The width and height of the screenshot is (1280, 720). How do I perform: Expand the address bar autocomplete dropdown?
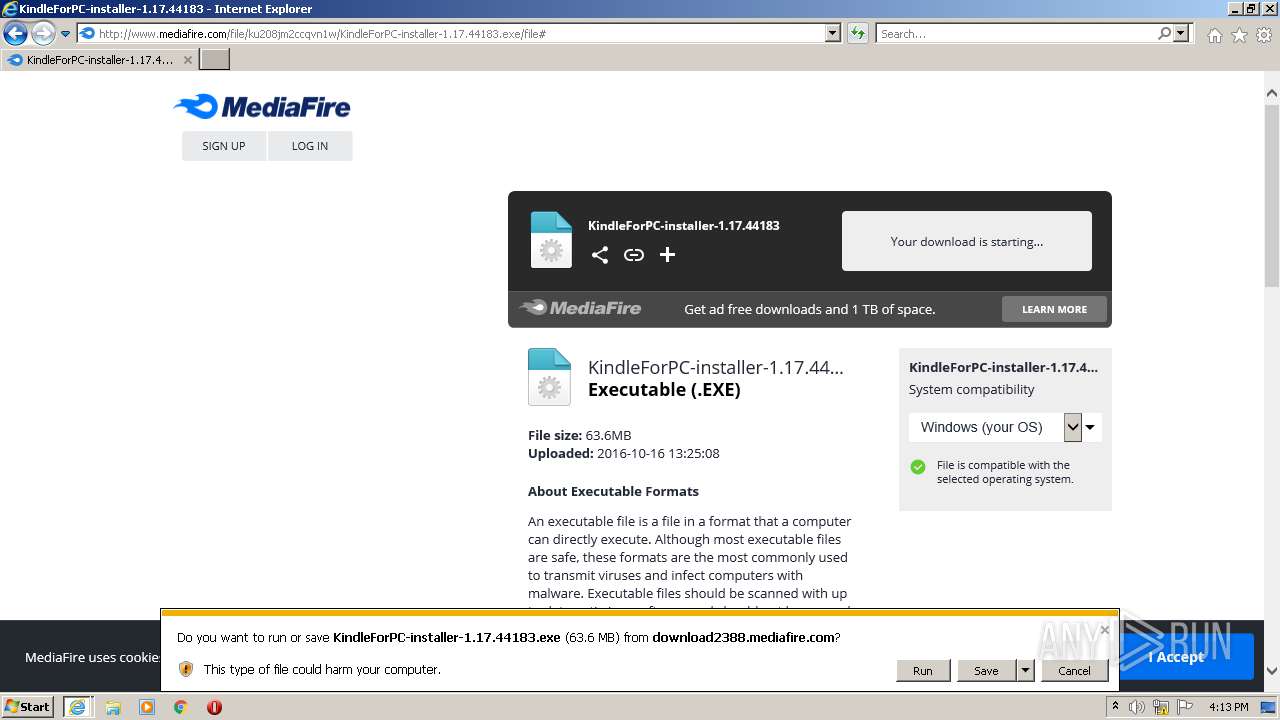click(x=833, y=34)
